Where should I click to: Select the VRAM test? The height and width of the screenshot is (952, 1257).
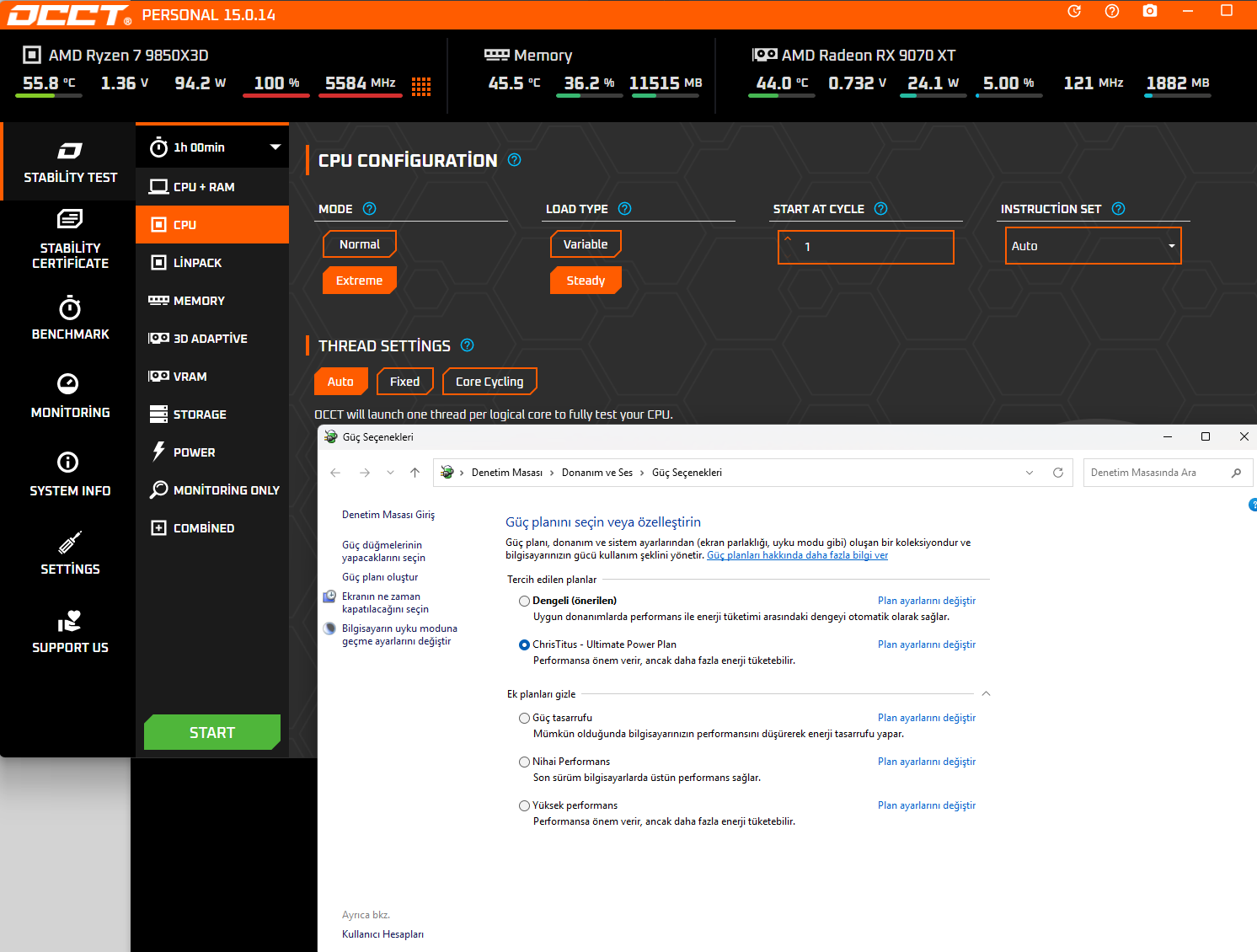[x=212, y=377]
